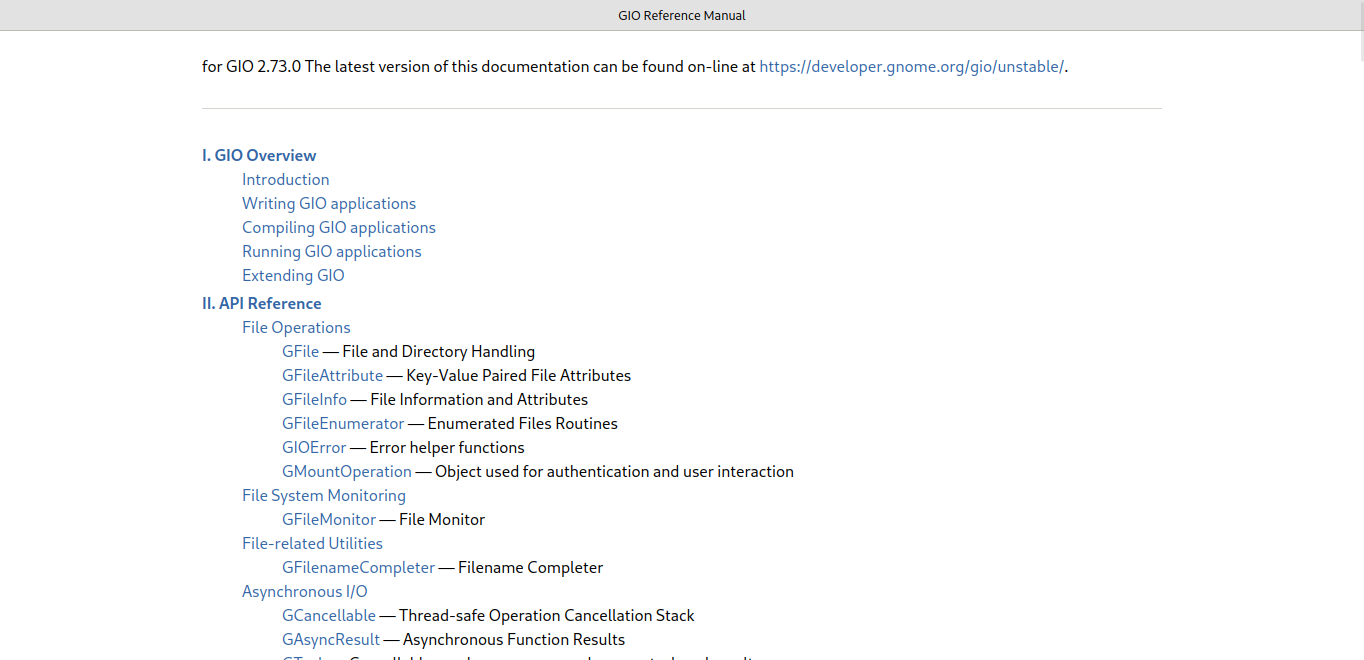Open the GIOError reference page
This screenshot has width=1364, height=660.
click(x=314, y=447)
